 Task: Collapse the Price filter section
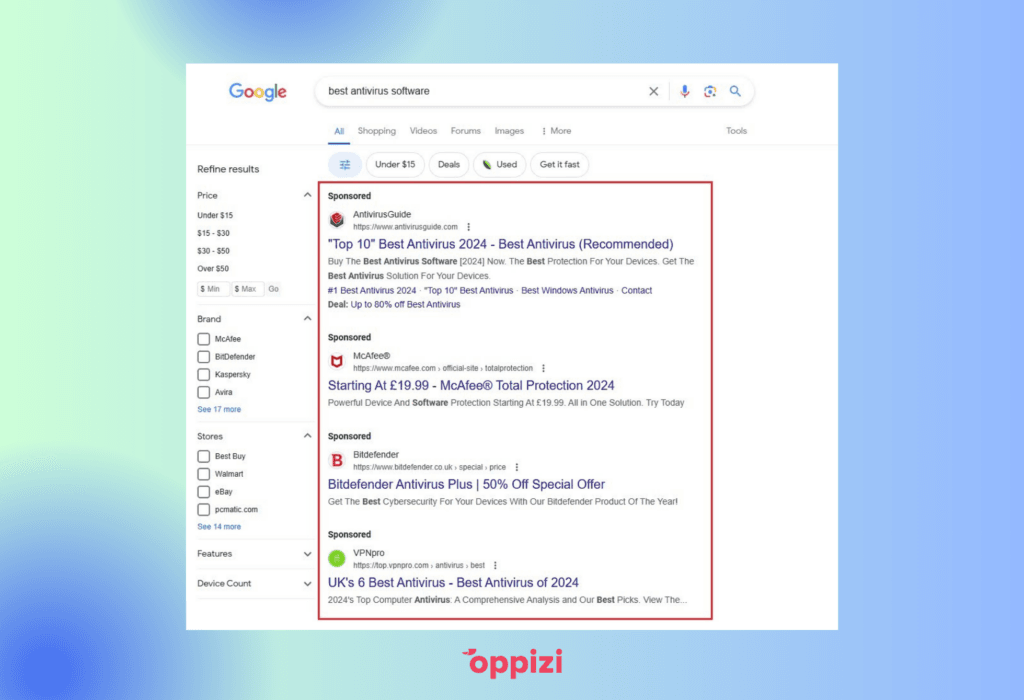coord(307,195)
